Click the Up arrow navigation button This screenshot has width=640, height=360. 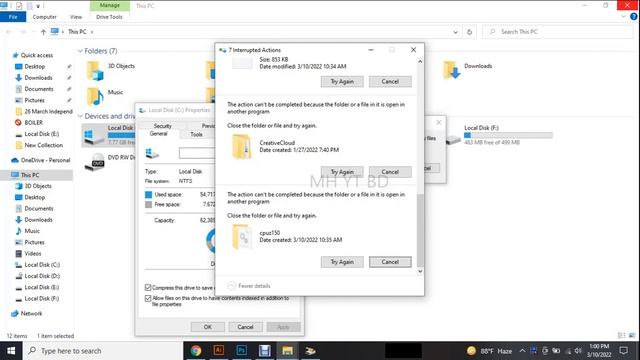[x=43, y=32]
